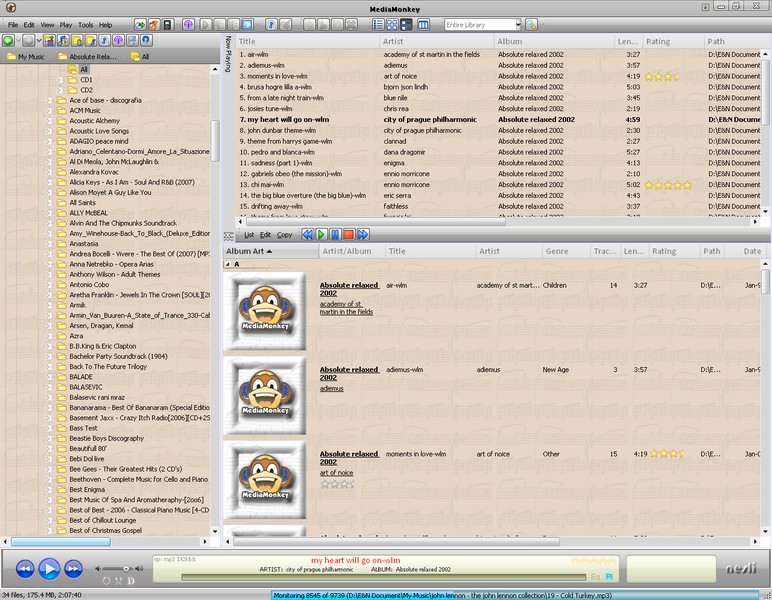
Task: Click the search icon beside Entire Library box
Action: [531, 24]
